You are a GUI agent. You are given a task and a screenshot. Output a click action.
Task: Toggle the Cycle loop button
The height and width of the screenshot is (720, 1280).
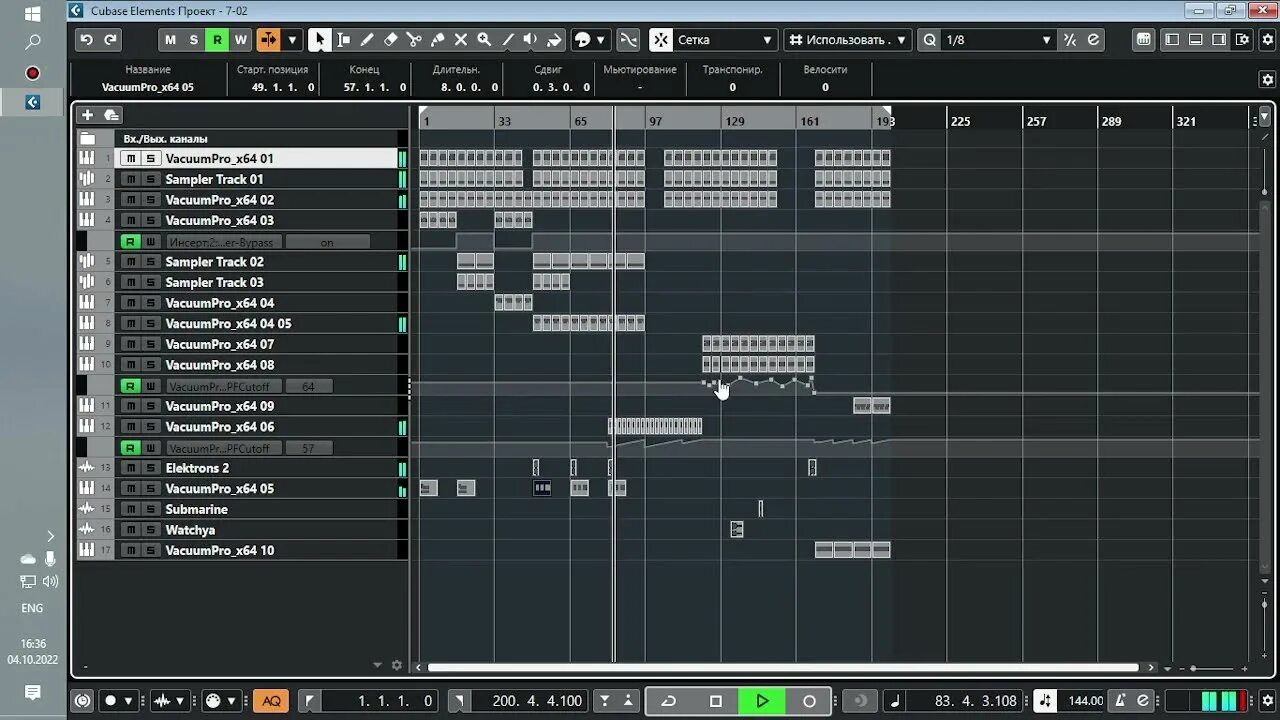point(669,701)
